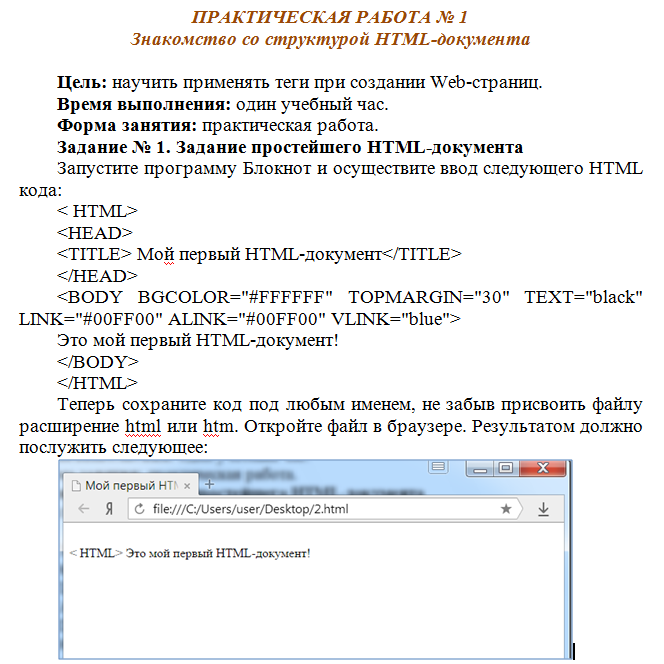The image size is (664, 664).
Task: Maximize the browser window
Action: [506, 468]
